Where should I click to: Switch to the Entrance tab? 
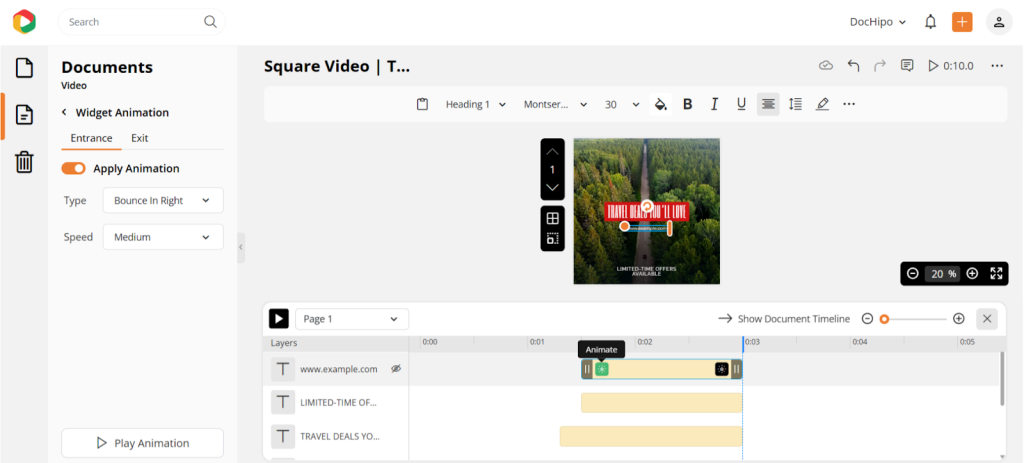pos(91,138)
